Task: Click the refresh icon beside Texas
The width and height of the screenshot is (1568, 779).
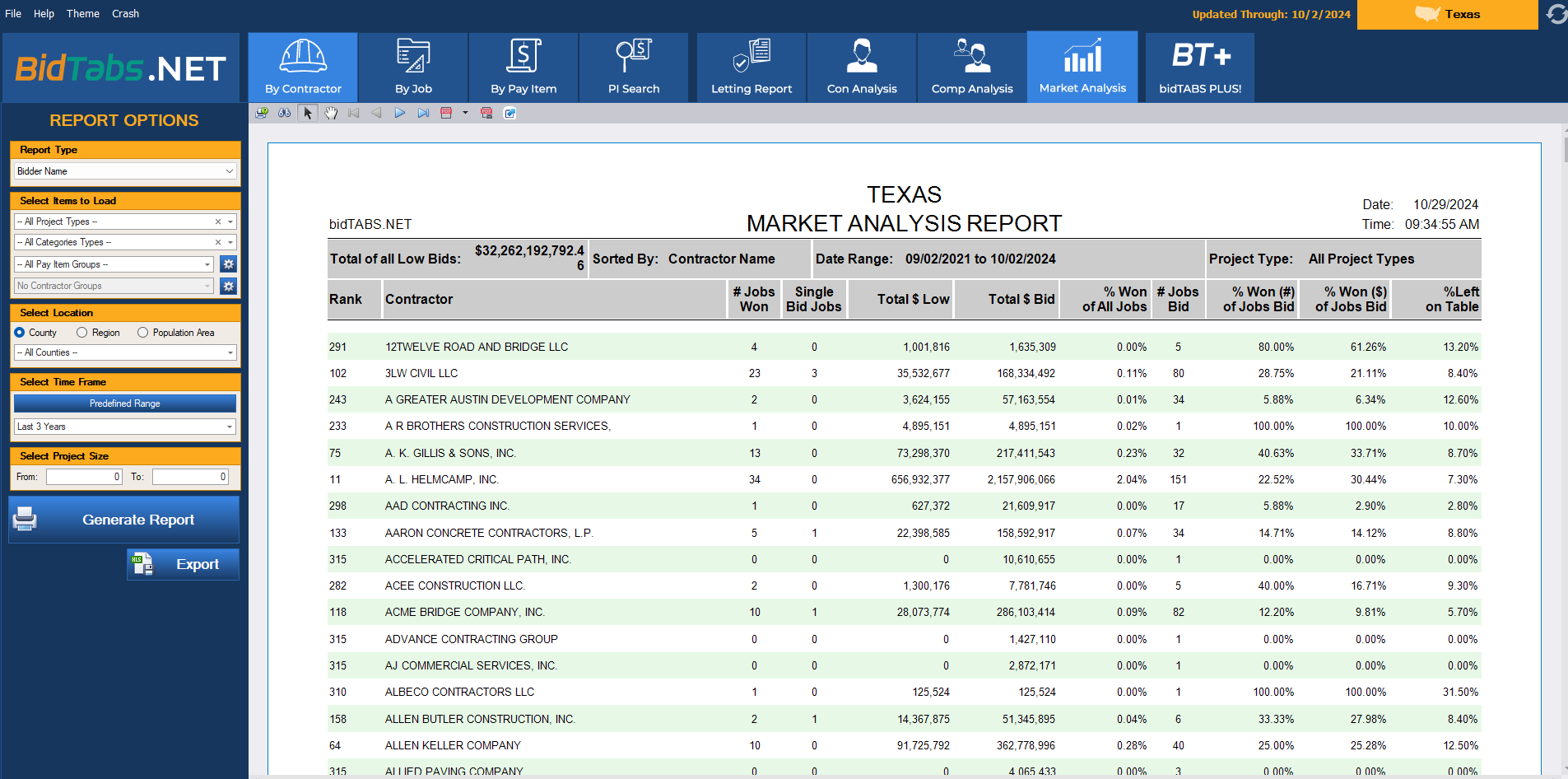Action: click(1556, 14)
